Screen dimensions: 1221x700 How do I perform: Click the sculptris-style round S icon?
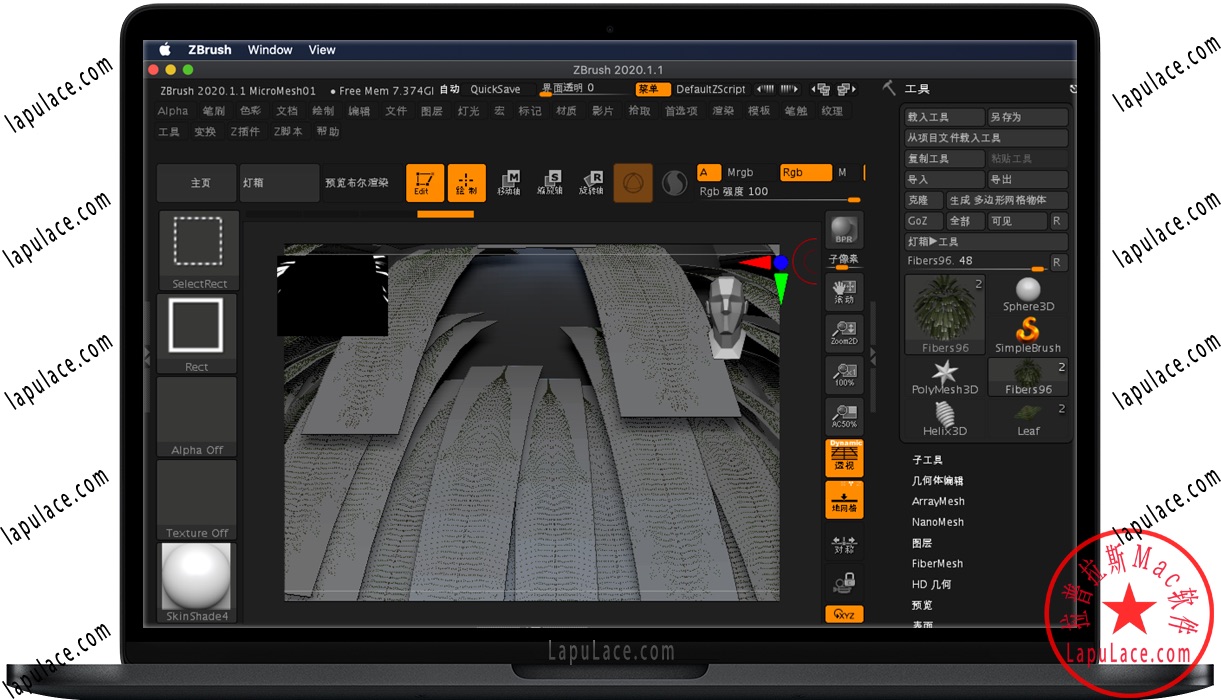pyautogui.click(x=674, y=183)
